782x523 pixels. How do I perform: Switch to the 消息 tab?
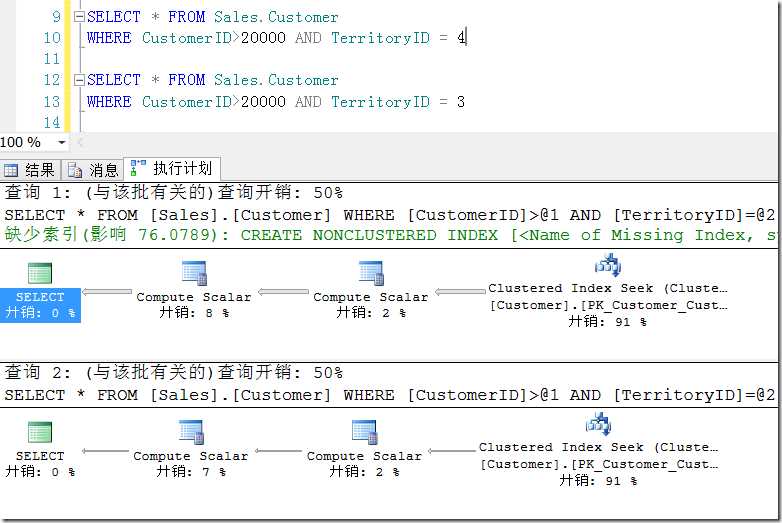click(93, 170)
